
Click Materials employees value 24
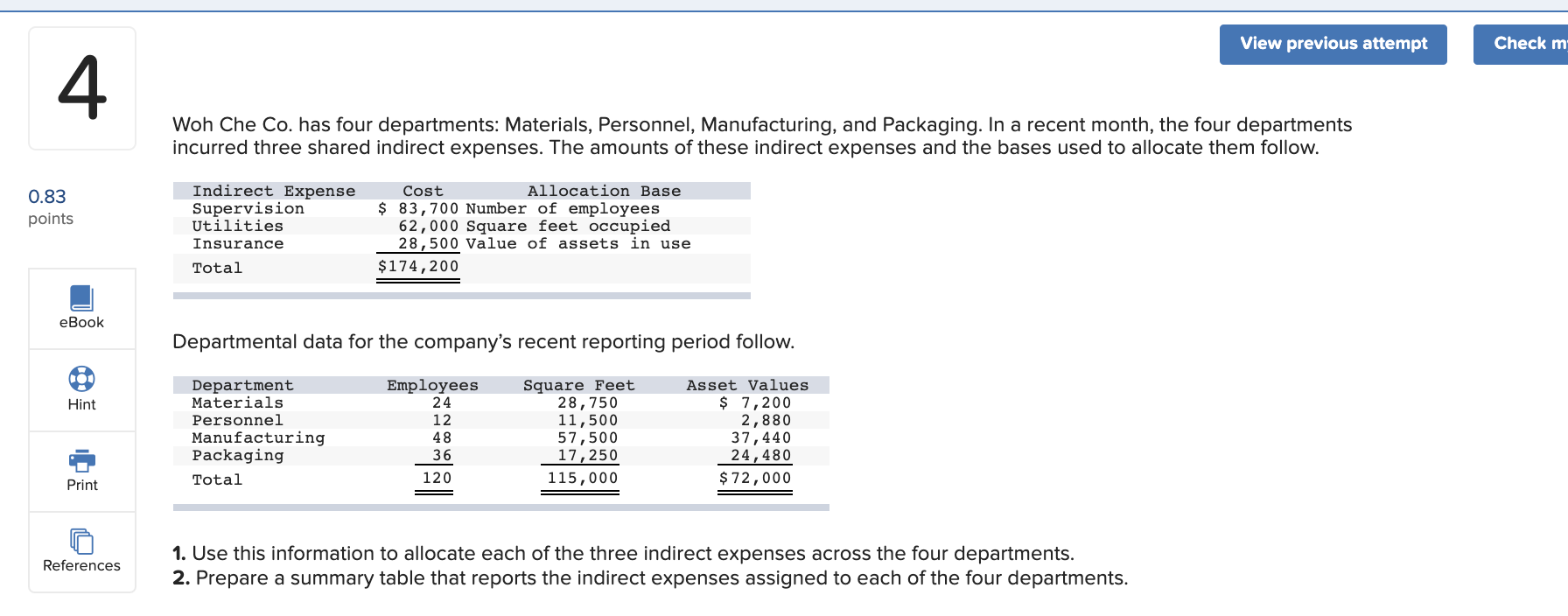click(x=442, y=402)
